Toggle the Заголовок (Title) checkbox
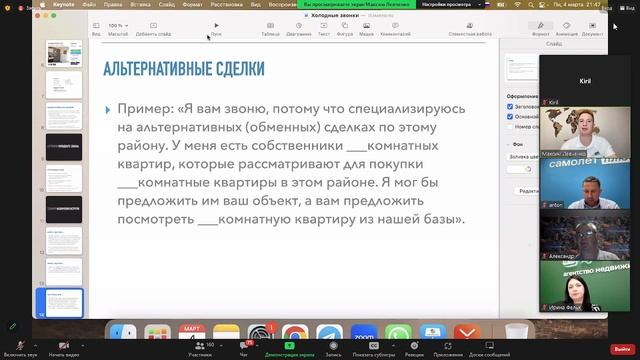 pyautogui.click(x=510, y=107)
